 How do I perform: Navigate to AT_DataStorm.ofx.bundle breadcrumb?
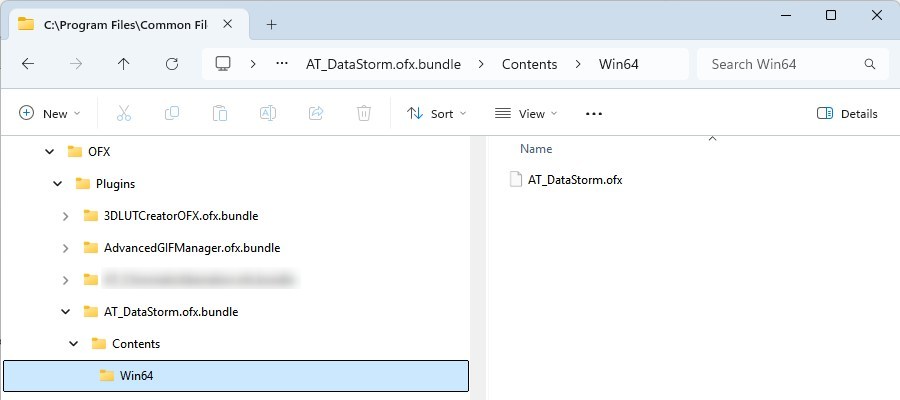383,64
